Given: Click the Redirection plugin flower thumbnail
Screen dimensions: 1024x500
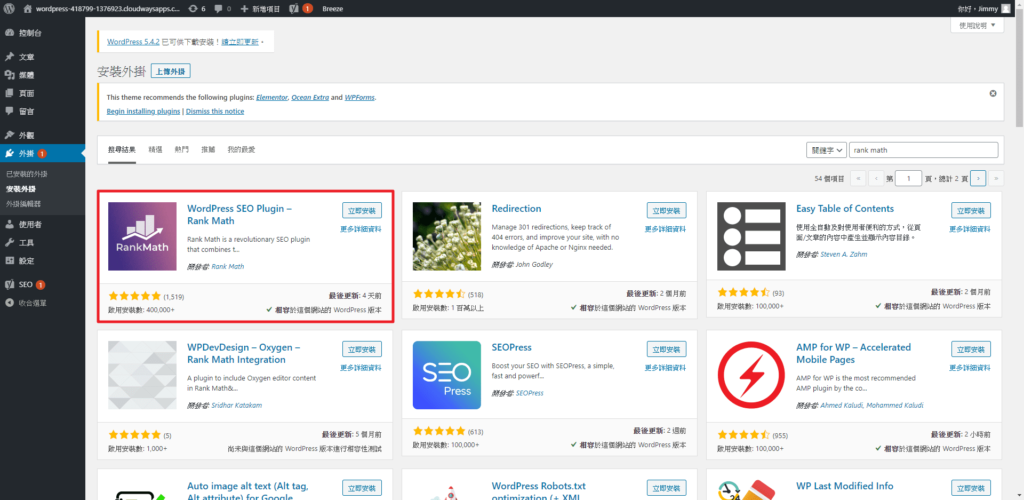Looking at the screenshot, I should (x=447, y=236).
